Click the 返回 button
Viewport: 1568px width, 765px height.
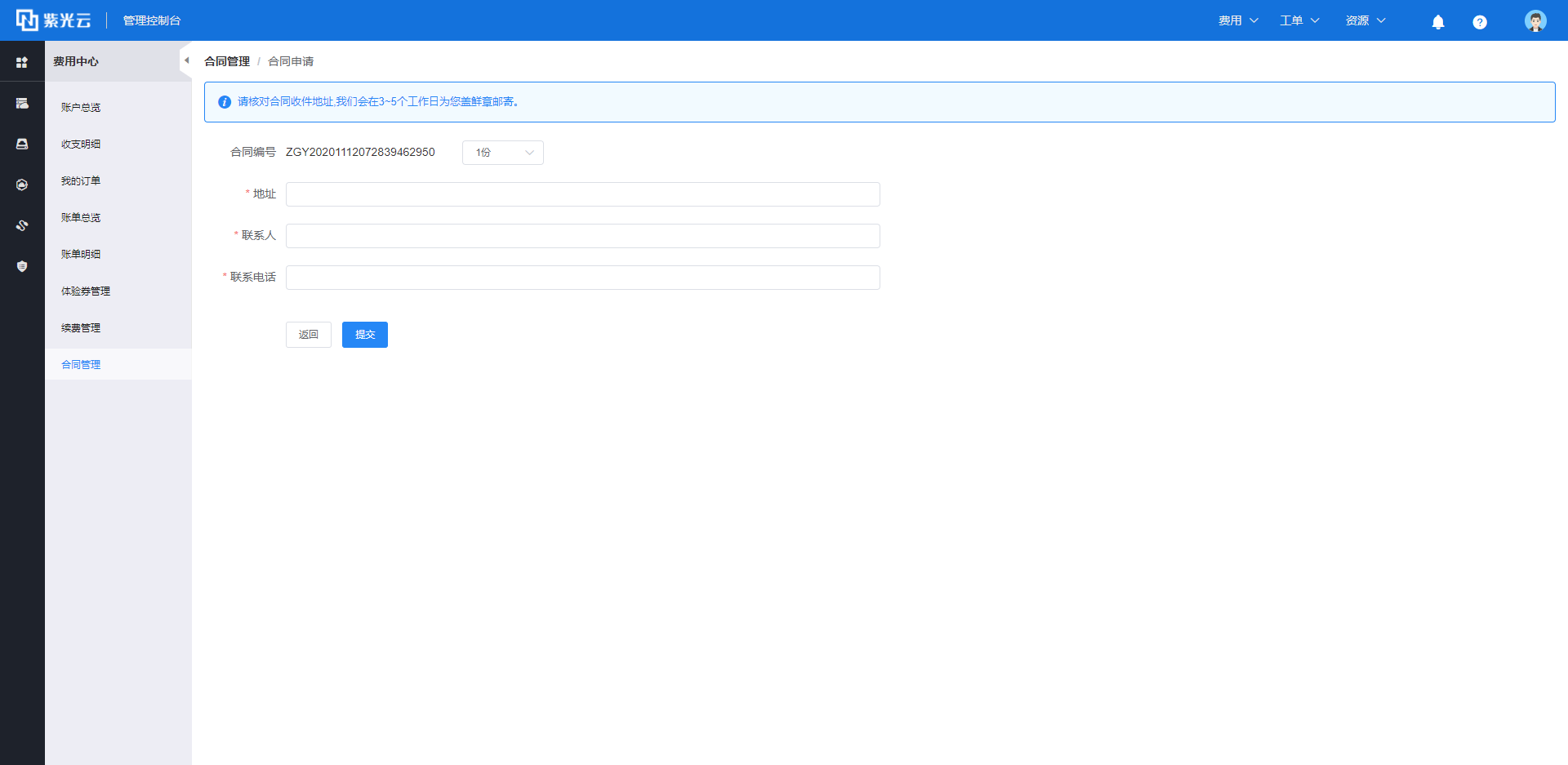[309, 335]
